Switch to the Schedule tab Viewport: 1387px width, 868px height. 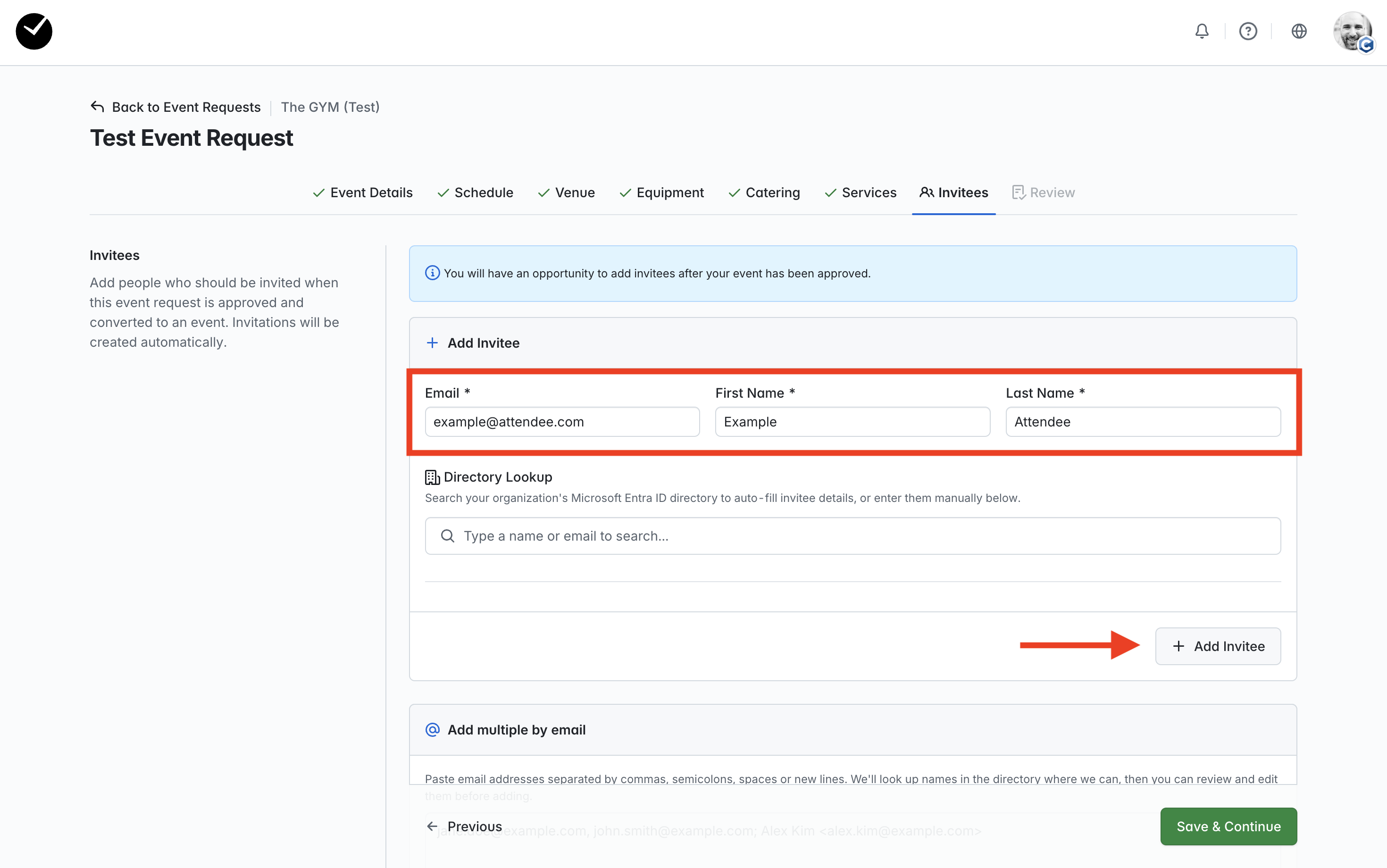(x=476, y=193)
